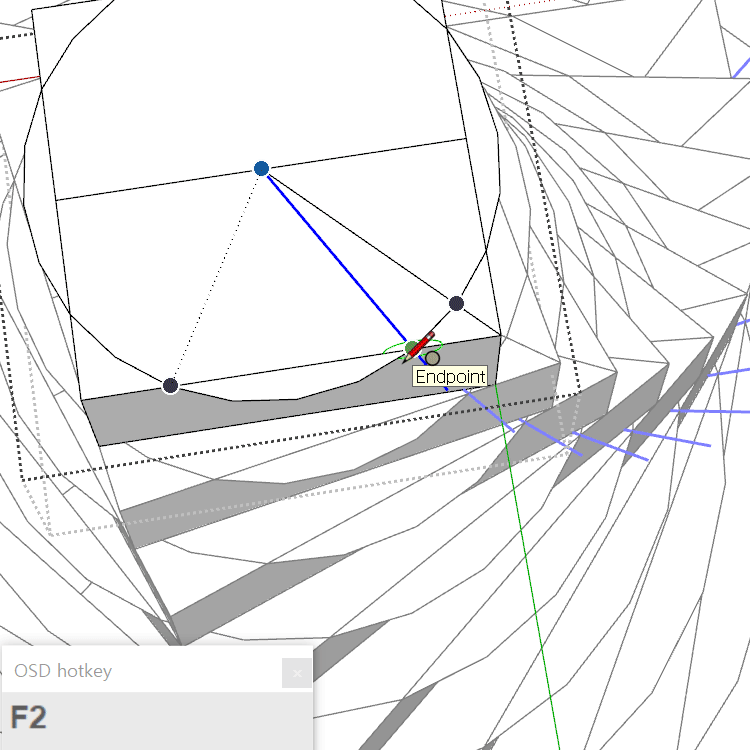Click the Endpoint tooltip label
The image size is (750, 750).
(x=450, y=377)
